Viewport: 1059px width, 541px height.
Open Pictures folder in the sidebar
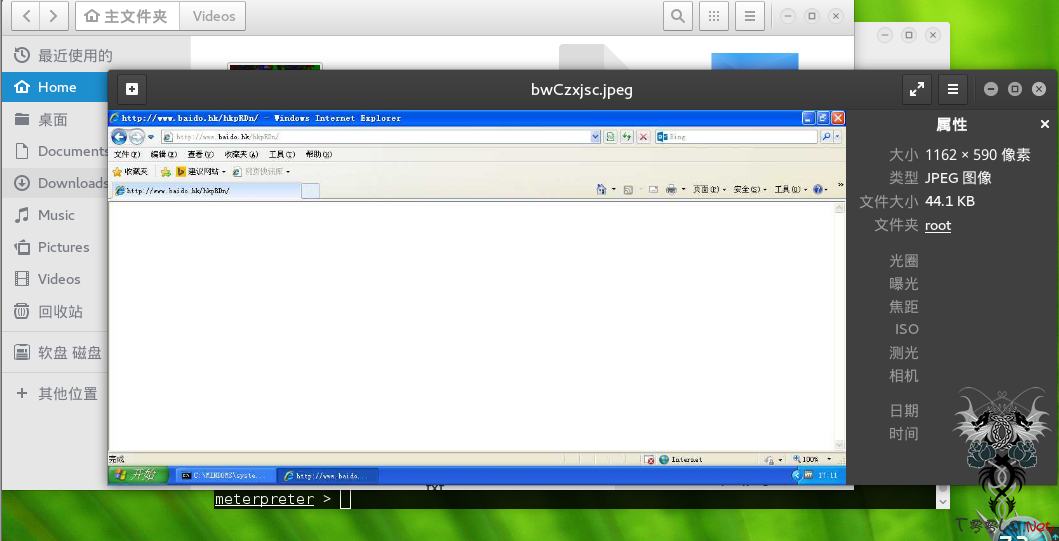click(x=55, y=247)
